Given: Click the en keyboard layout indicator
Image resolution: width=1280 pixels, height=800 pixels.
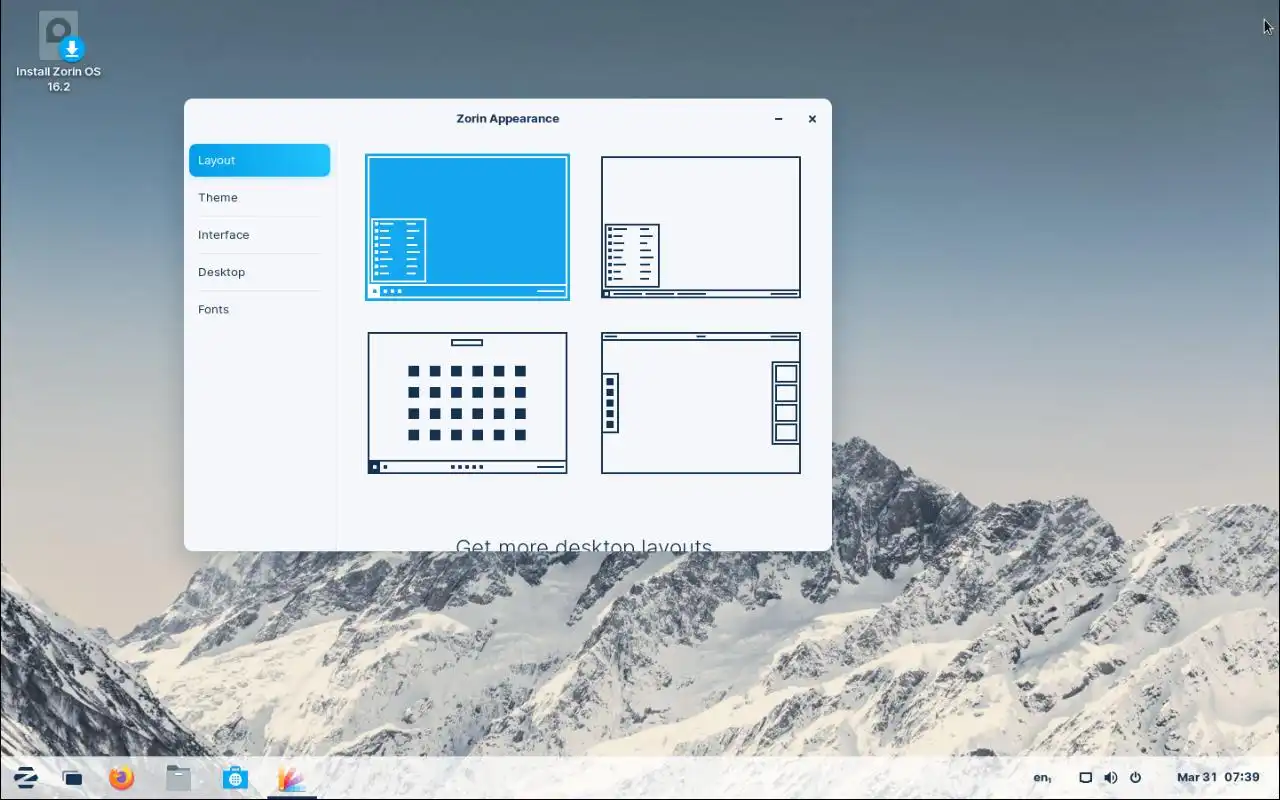Looking at the screenshot, I should [x=1042, y=778].
